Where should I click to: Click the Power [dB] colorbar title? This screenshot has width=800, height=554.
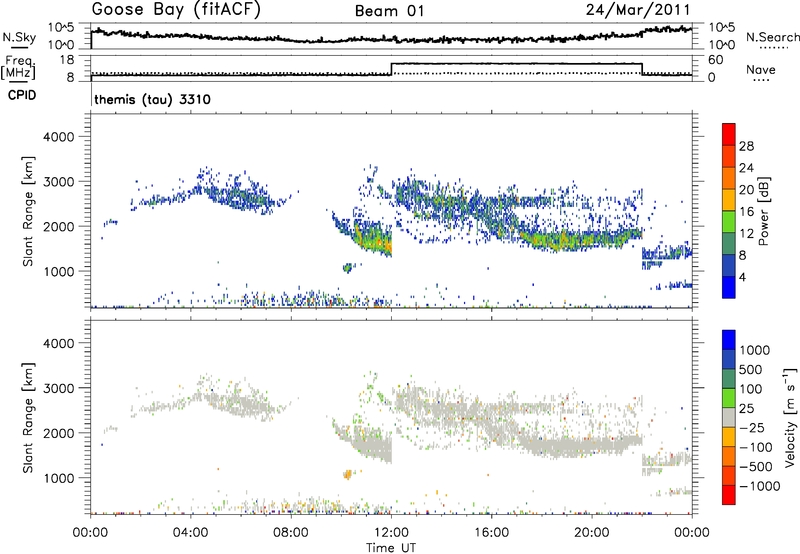pos(764,211)
